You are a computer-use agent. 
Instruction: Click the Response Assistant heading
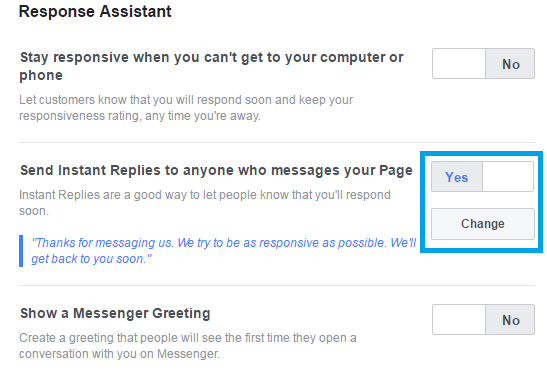(95, 12)
